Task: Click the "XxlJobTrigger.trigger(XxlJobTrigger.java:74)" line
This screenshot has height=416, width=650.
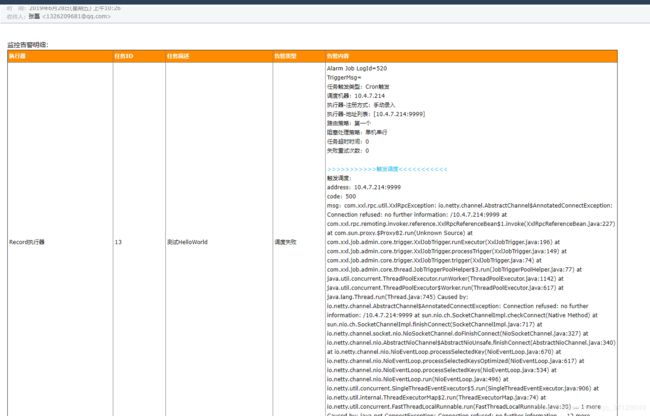Action: tap(434, 260)
